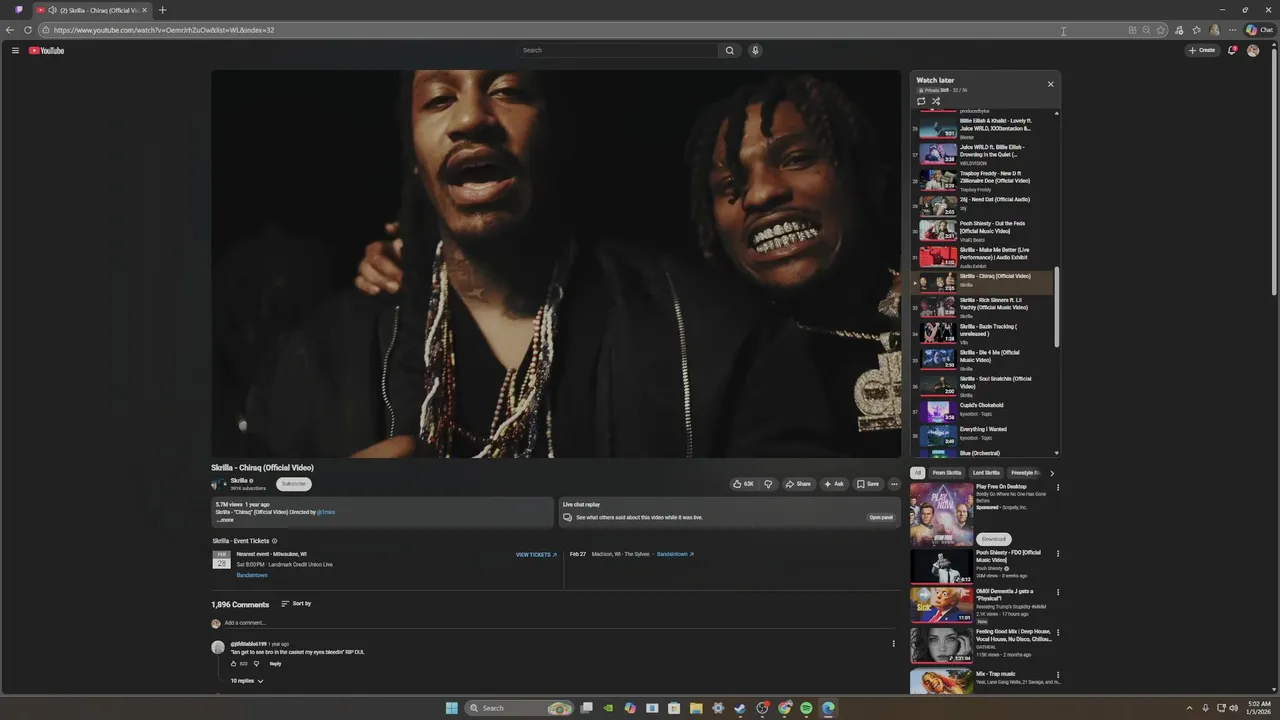Show event tickets info icon
The height and width of the screenshot is (720, 1280).
tap(275, 541)
